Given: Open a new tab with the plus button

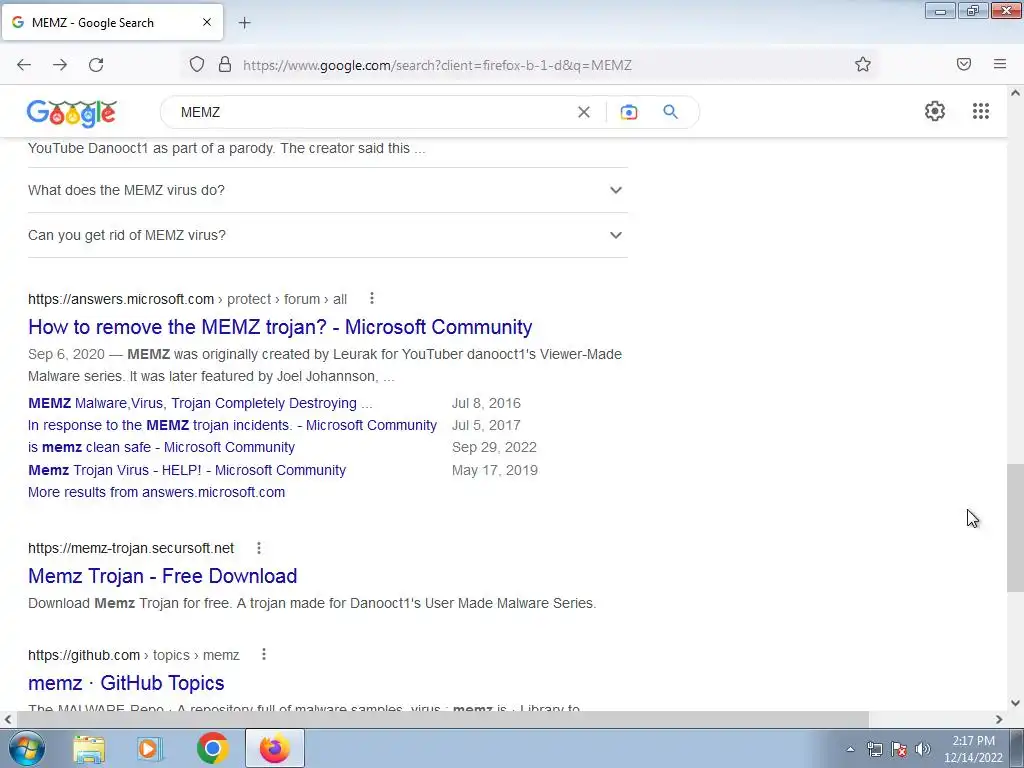Looking at the screenshot, I should (x=244, y=23).
